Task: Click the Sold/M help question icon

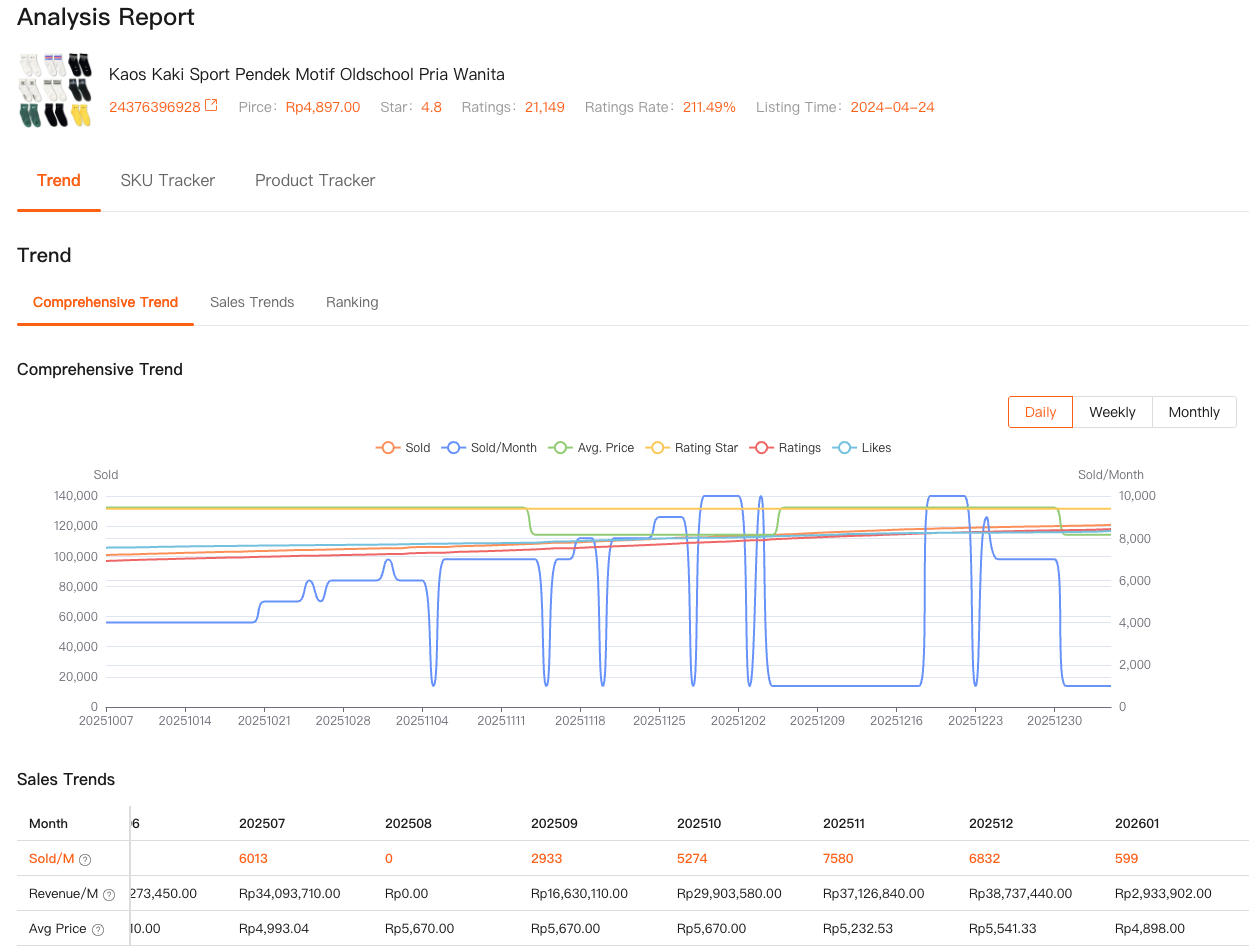Action: [x=85, y=859]
